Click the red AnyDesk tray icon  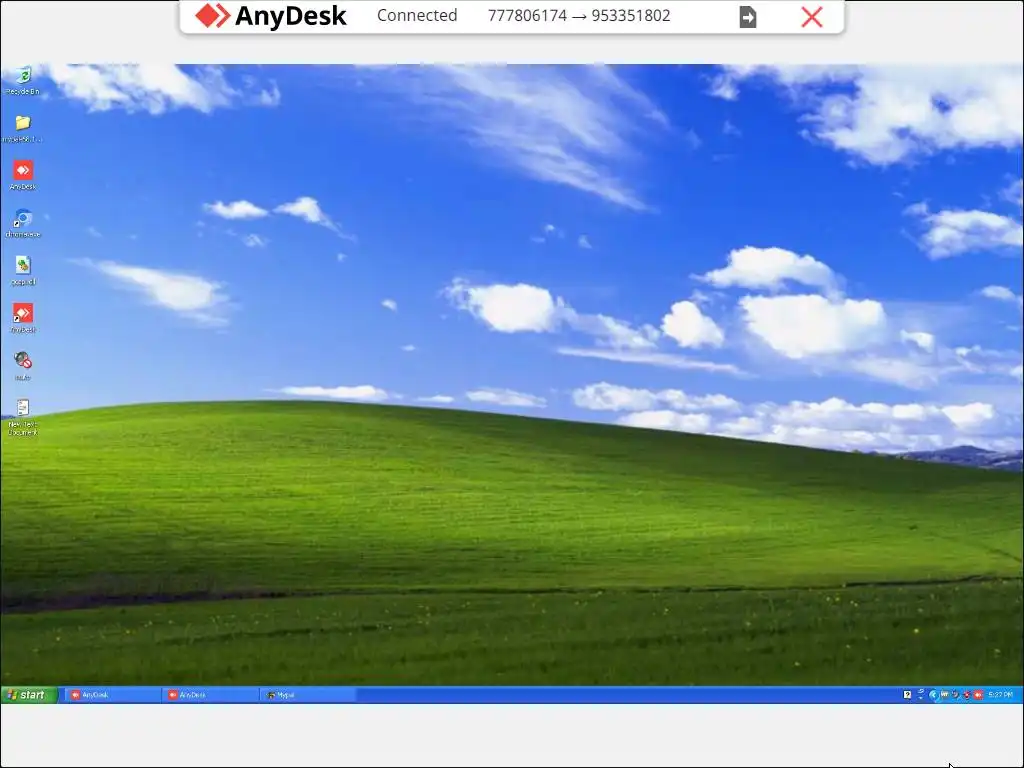tap(978, 695)
